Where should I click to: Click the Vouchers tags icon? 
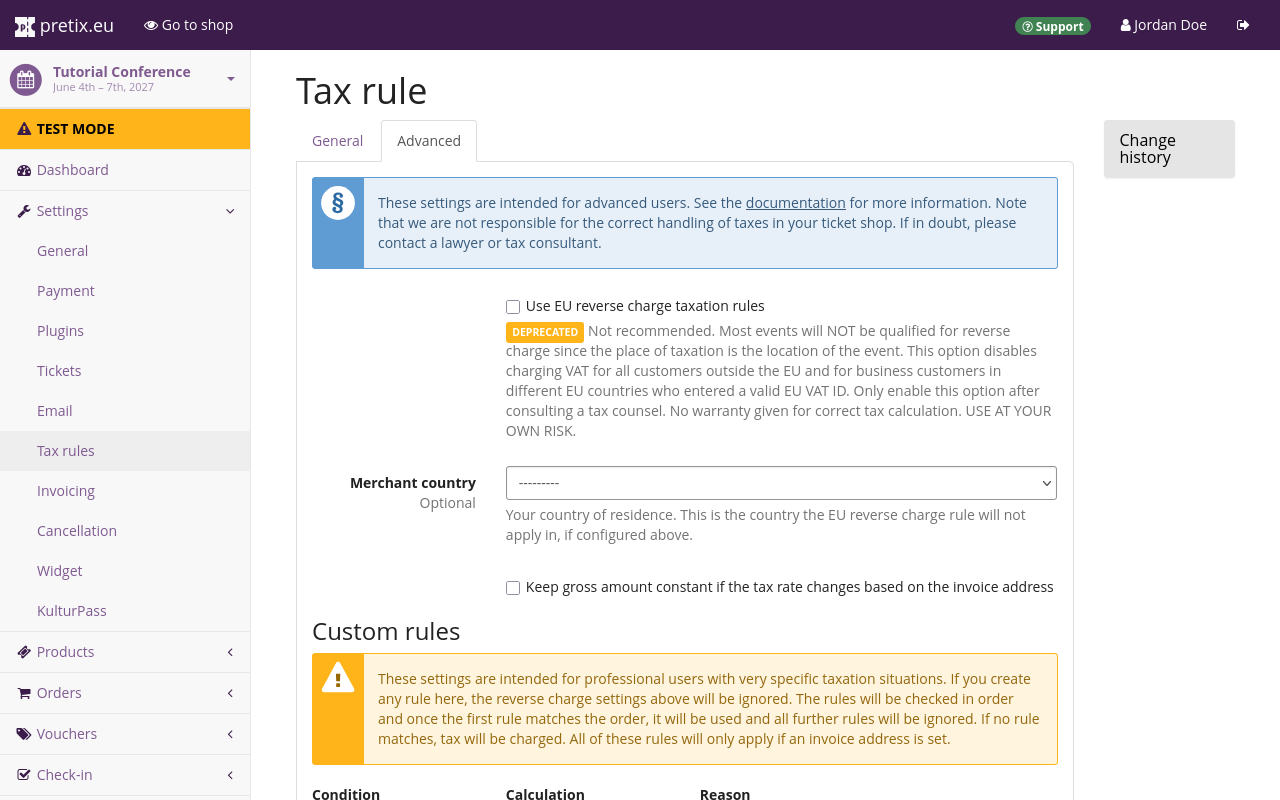click(x=24, y=734)
